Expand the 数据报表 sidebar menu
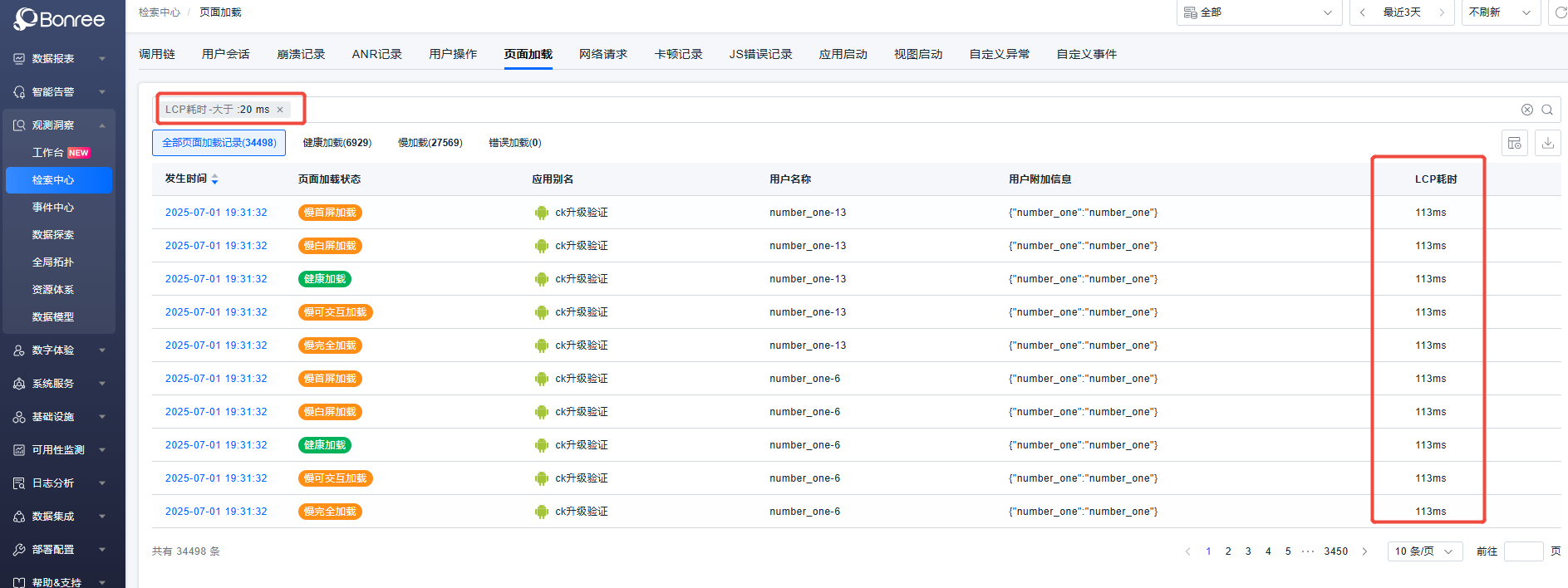Screen dimensions: 1568x588 (58, 59)
